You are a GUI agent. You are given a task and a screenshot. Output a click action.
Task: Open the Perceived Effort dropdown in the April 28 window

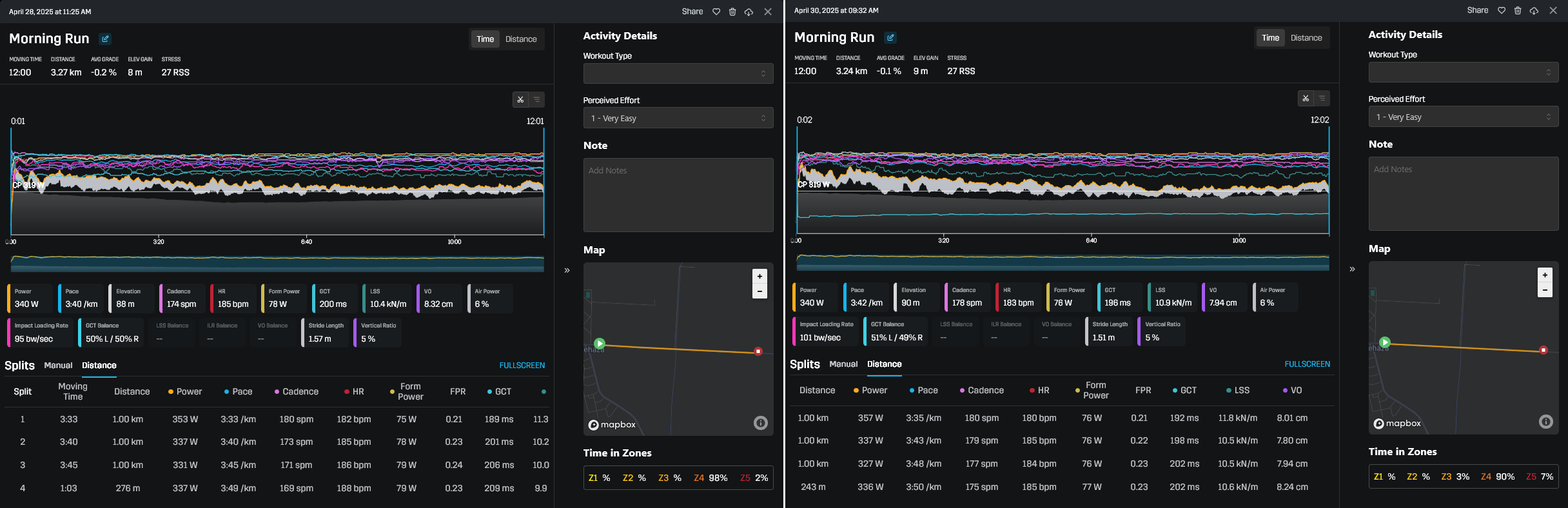coord(678,118)
